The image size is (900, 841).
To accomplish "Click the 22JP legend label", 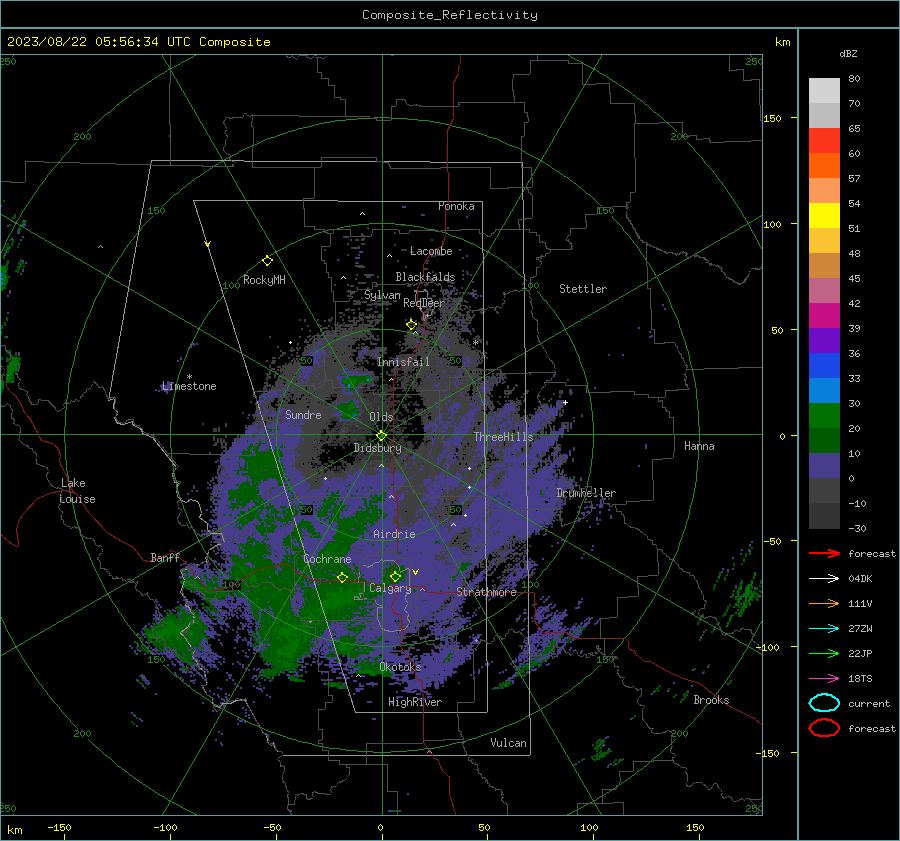I will [x=860, y=653].
